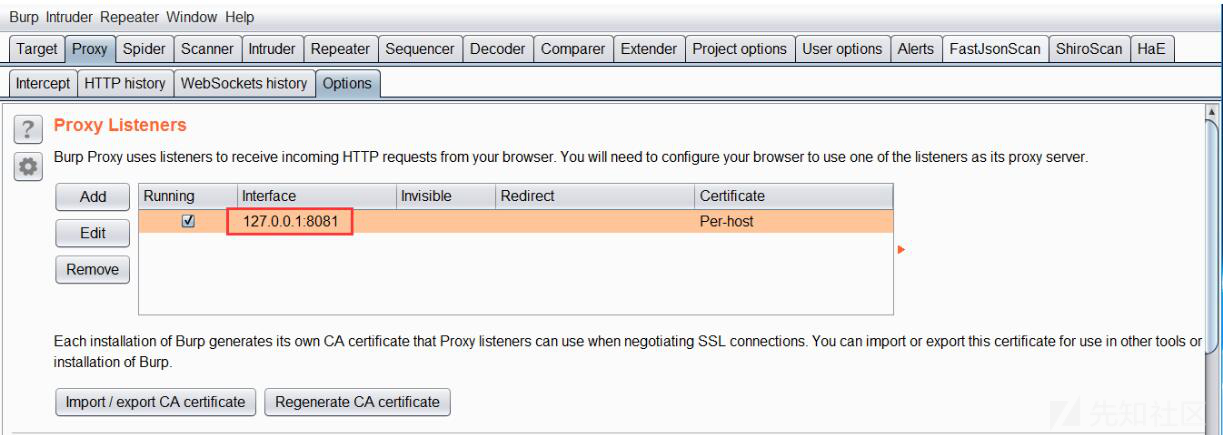Switch to the Scanner tab
The image size is (1223, 435).
207,48
